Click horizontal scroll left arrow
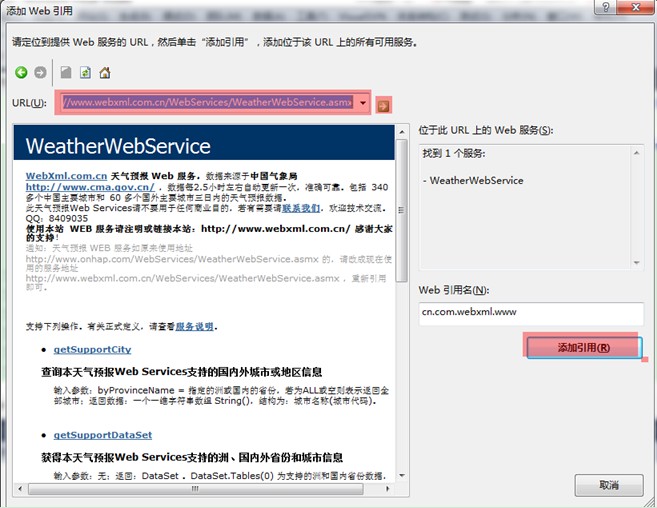 click(x=20, y=489)
